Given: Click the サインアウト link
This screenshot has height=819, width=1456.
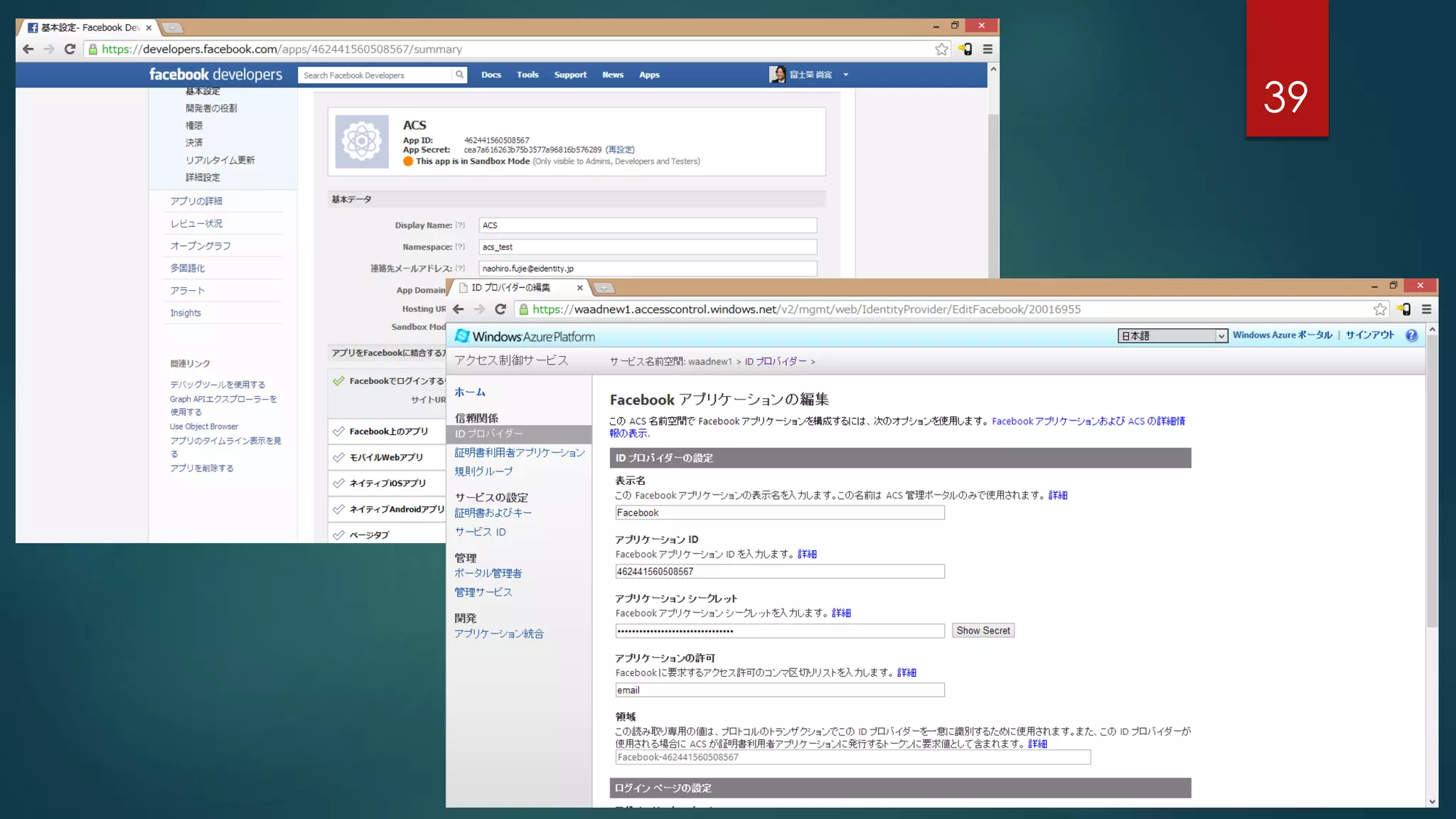Looking at the screenshot, I should [1369, 335].
